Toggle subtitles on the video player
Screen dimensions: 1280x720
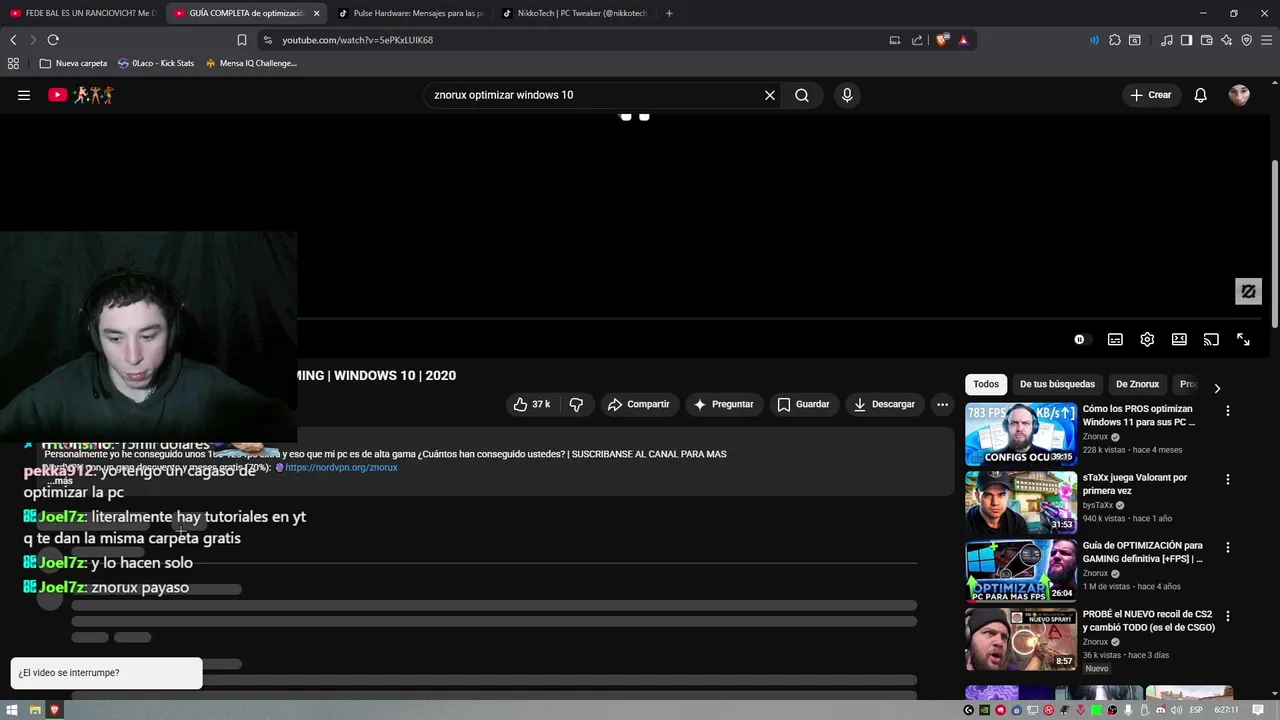1115,340
